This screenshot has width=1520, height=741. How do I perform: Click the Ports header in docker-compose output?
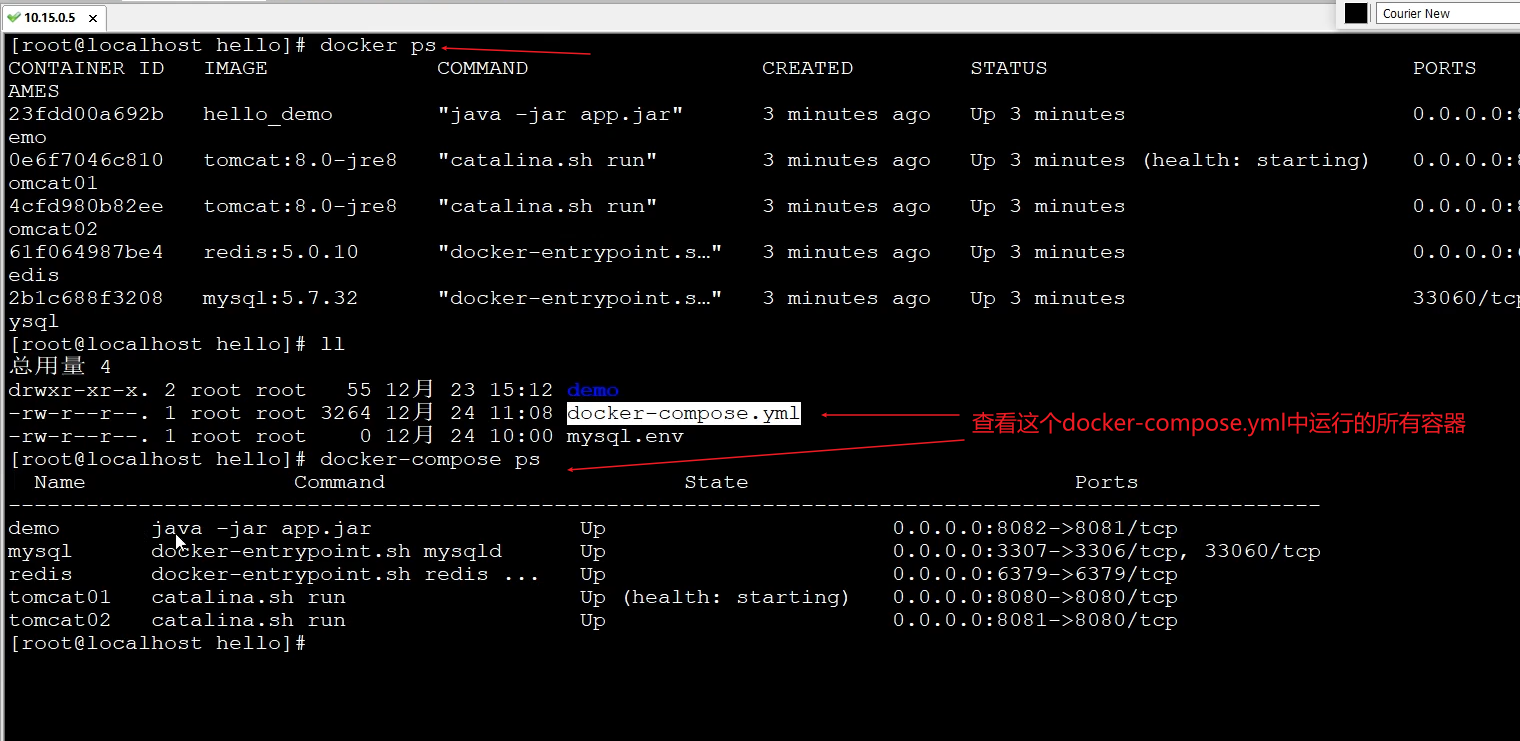point(1107,482)
